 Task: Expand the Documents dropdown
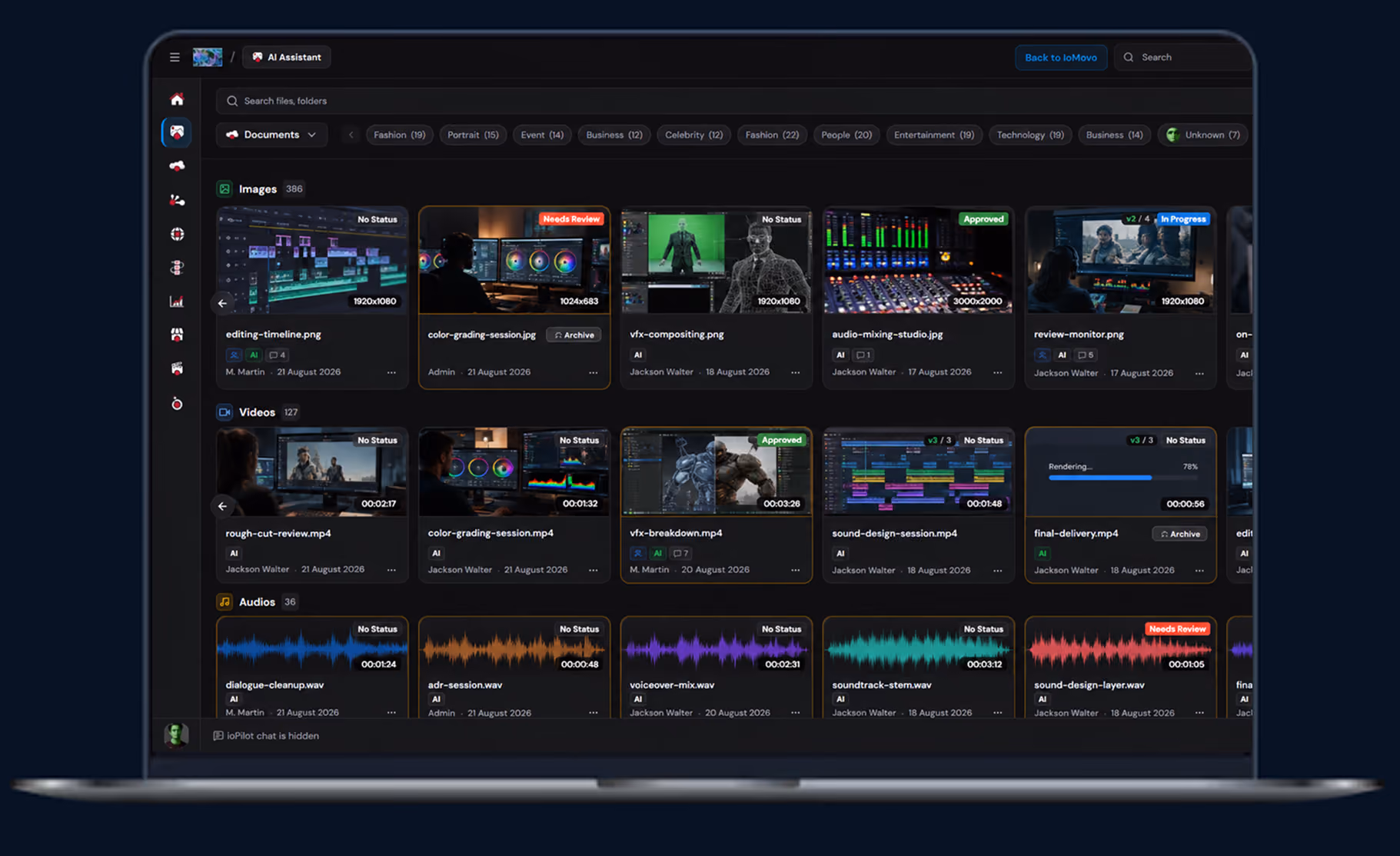point(271,135)
